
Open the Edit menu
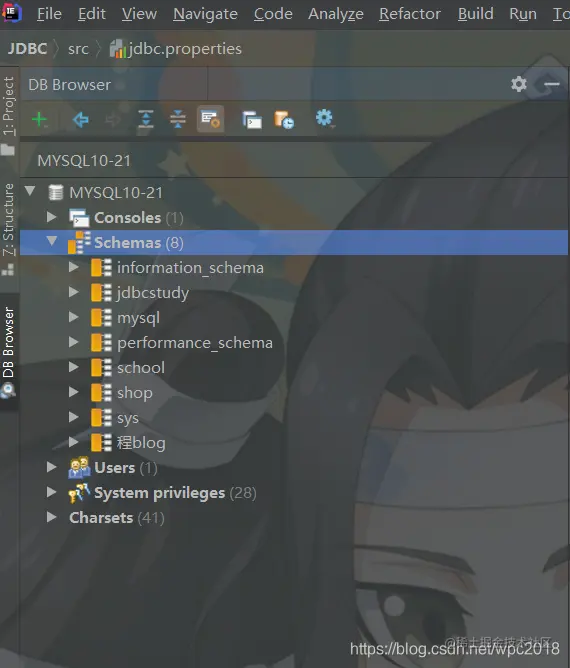(92, 14)
